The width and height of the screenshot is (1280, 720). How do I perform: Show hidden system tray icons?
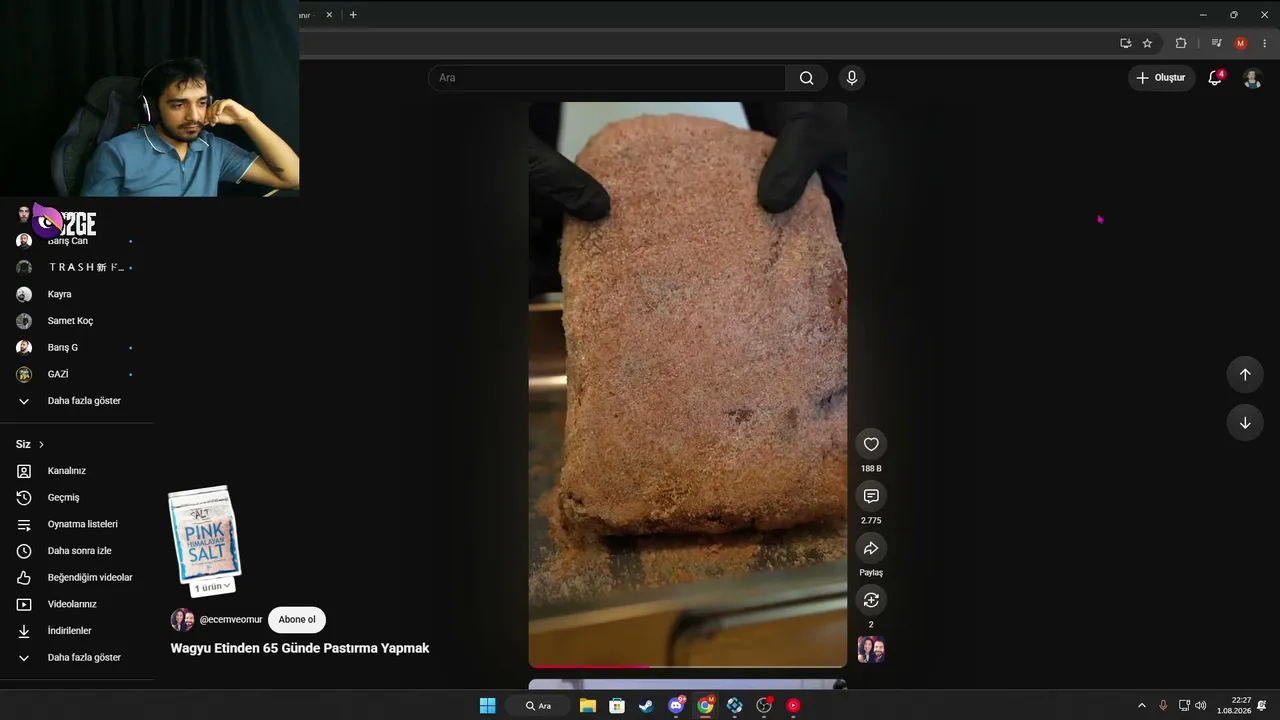[1142, 706]
